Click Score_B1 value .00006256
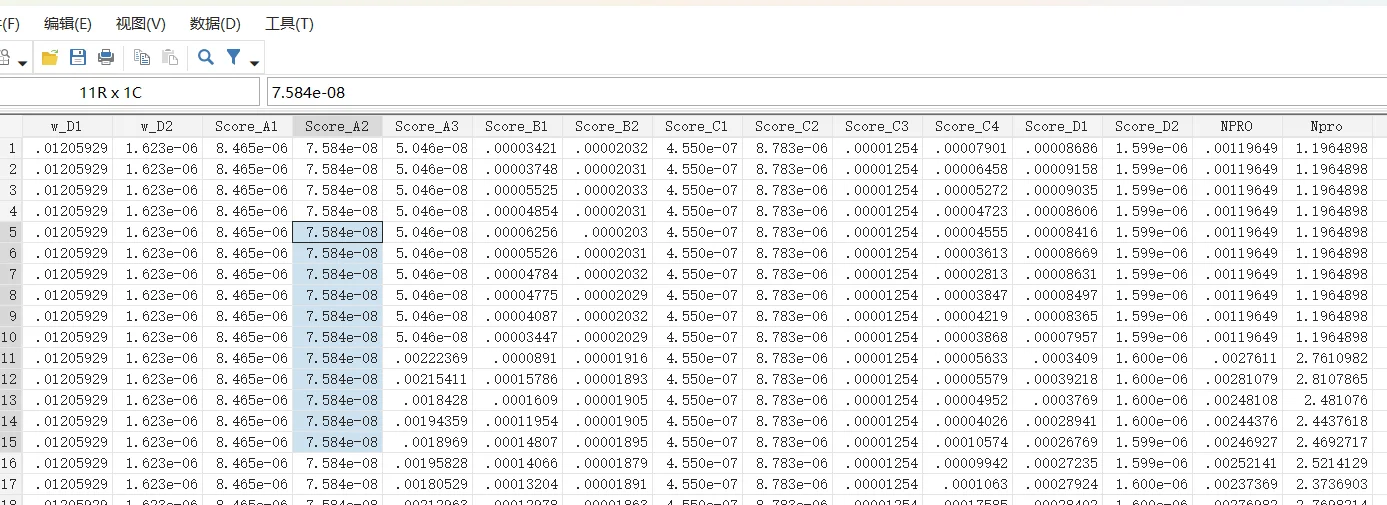 pyautogui.click(x=517, y=232)
